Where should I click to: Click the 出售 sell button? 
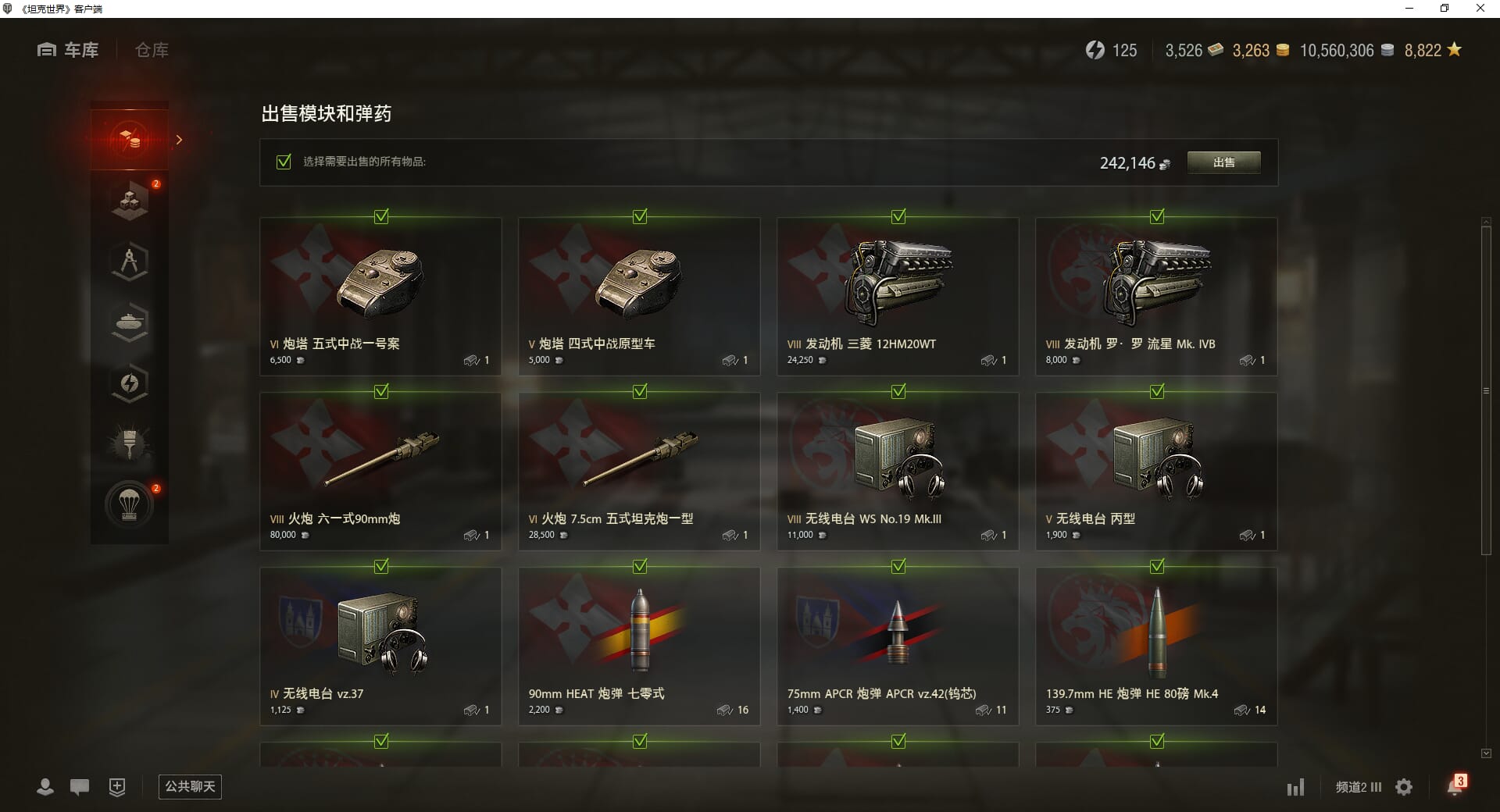coord(1223,162)
